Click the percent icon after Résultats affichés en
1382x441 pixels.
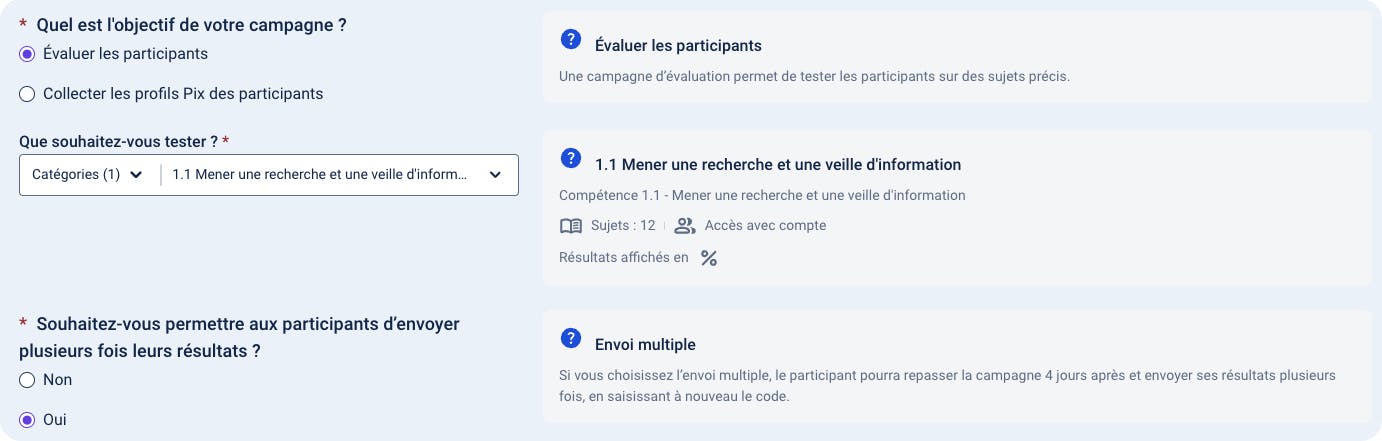pos(709,258)
